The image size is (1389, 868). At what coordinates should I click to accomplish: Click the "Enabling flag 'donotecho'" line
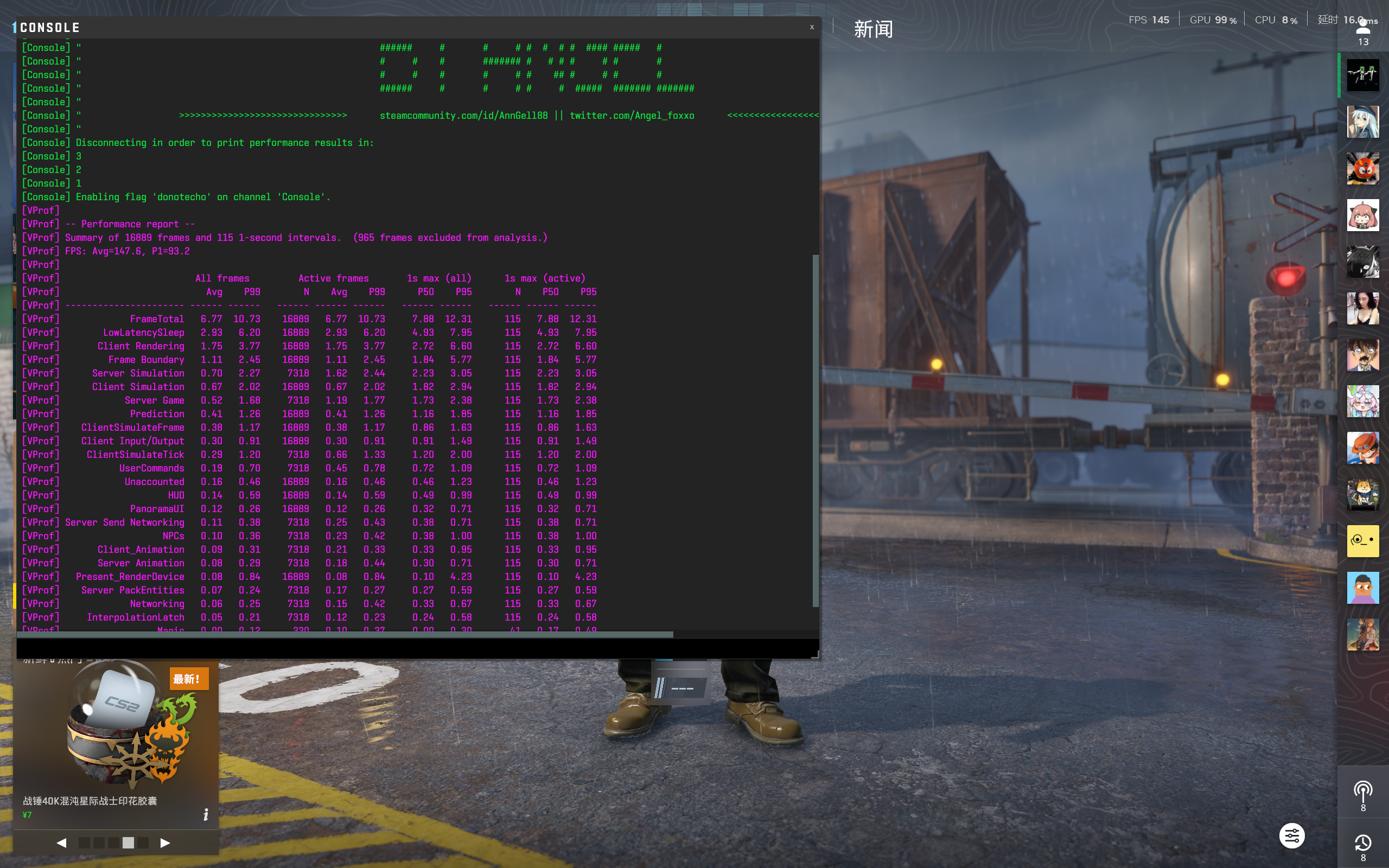[202, 197]
